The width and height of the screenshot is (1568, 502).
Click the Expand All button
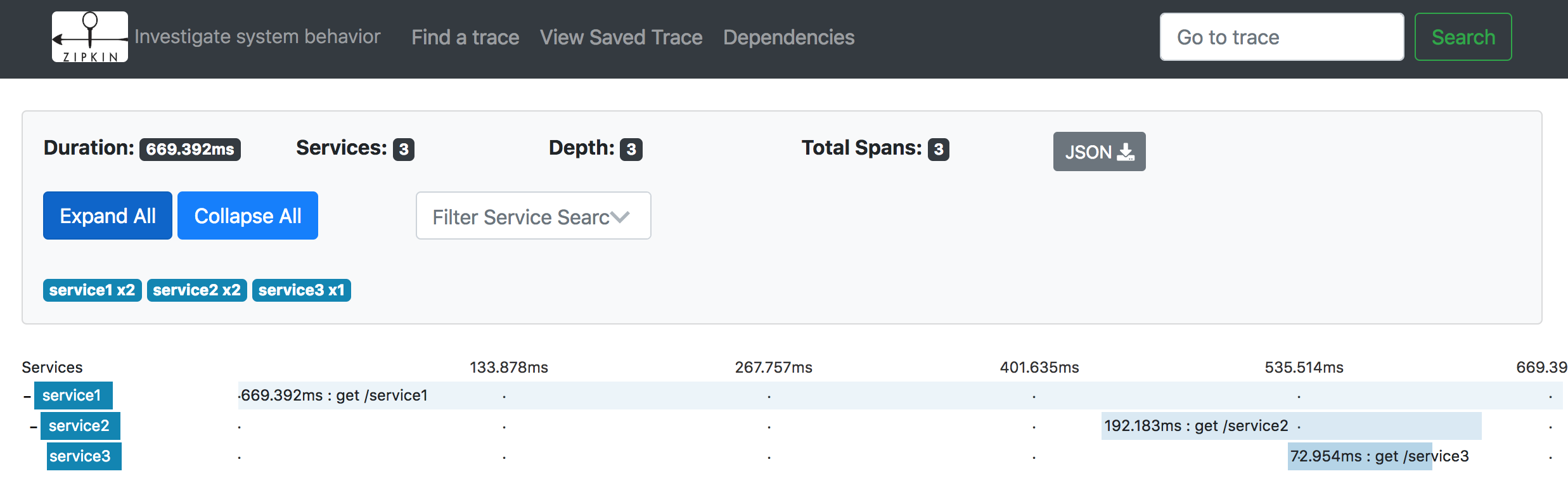108,216
